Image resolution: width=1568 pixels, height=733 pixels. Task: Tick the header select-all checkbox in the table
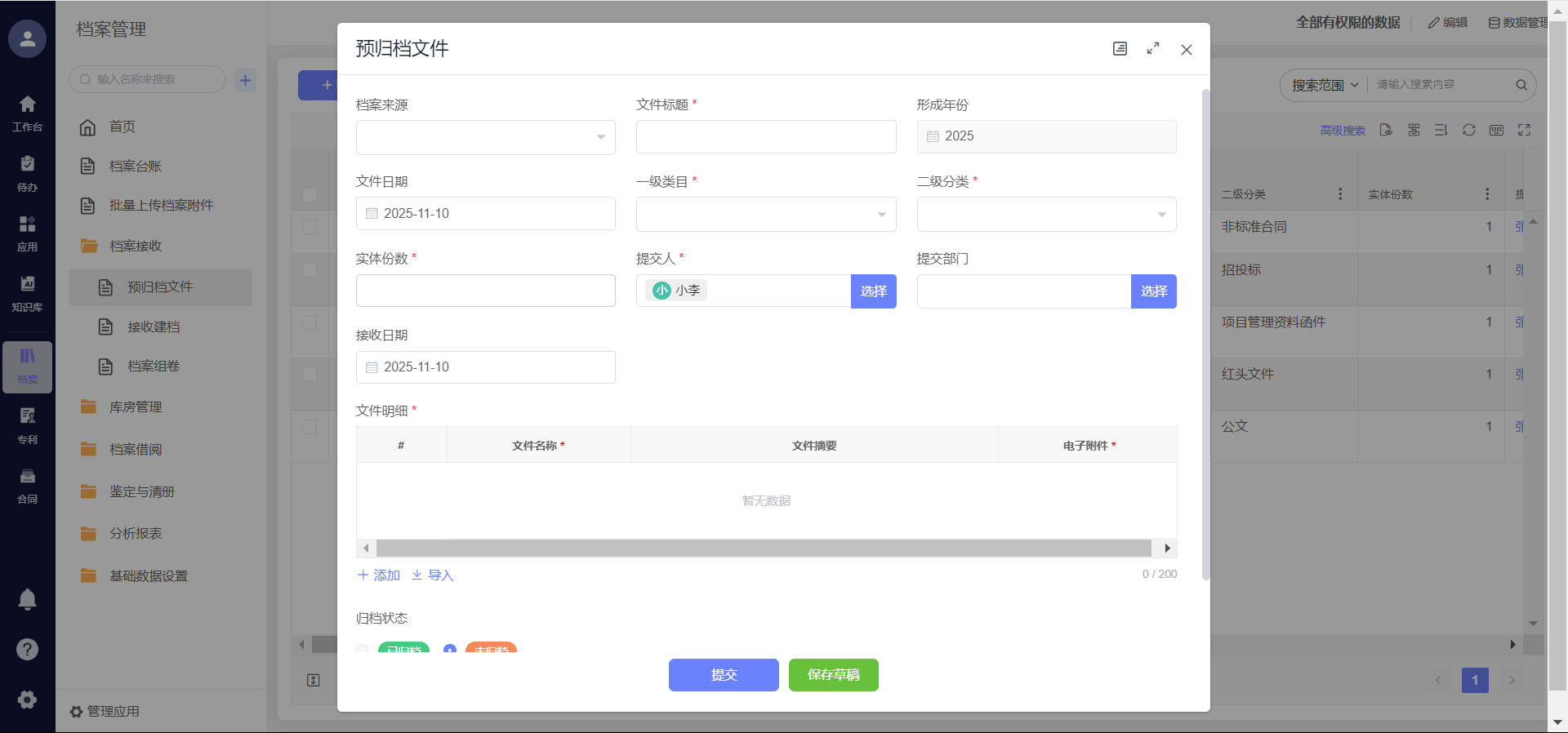(x=310, y=194)
